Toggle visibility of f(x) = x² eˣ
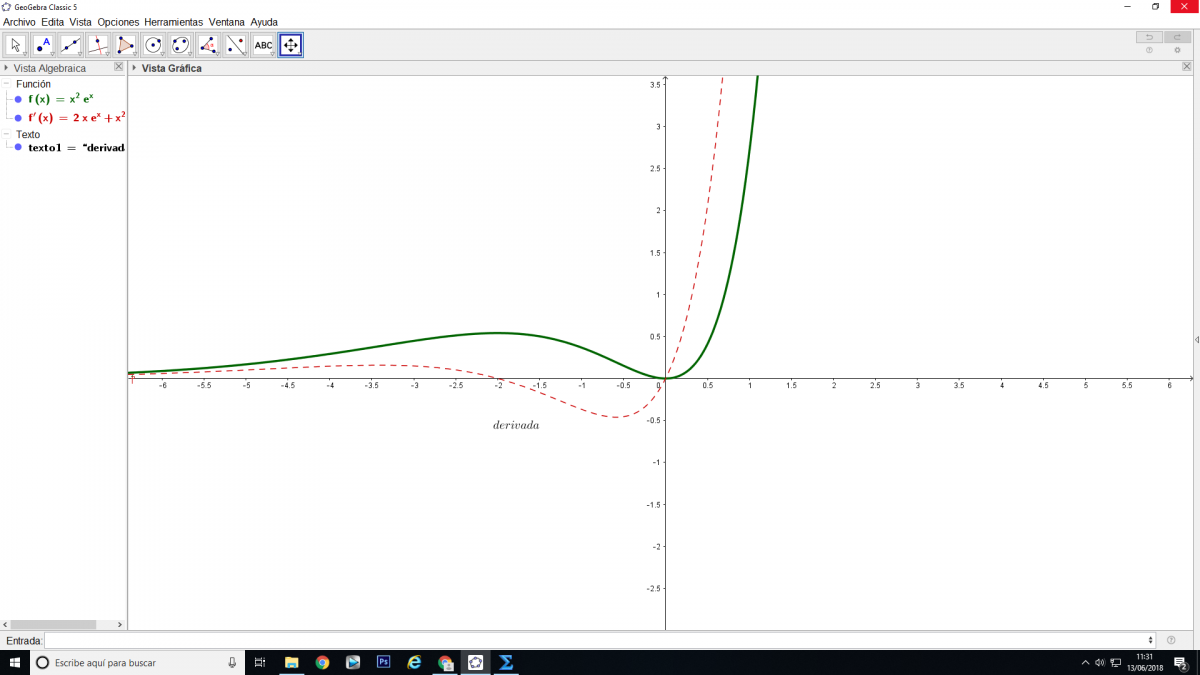 pyautogui.click(x=18, y=100)
